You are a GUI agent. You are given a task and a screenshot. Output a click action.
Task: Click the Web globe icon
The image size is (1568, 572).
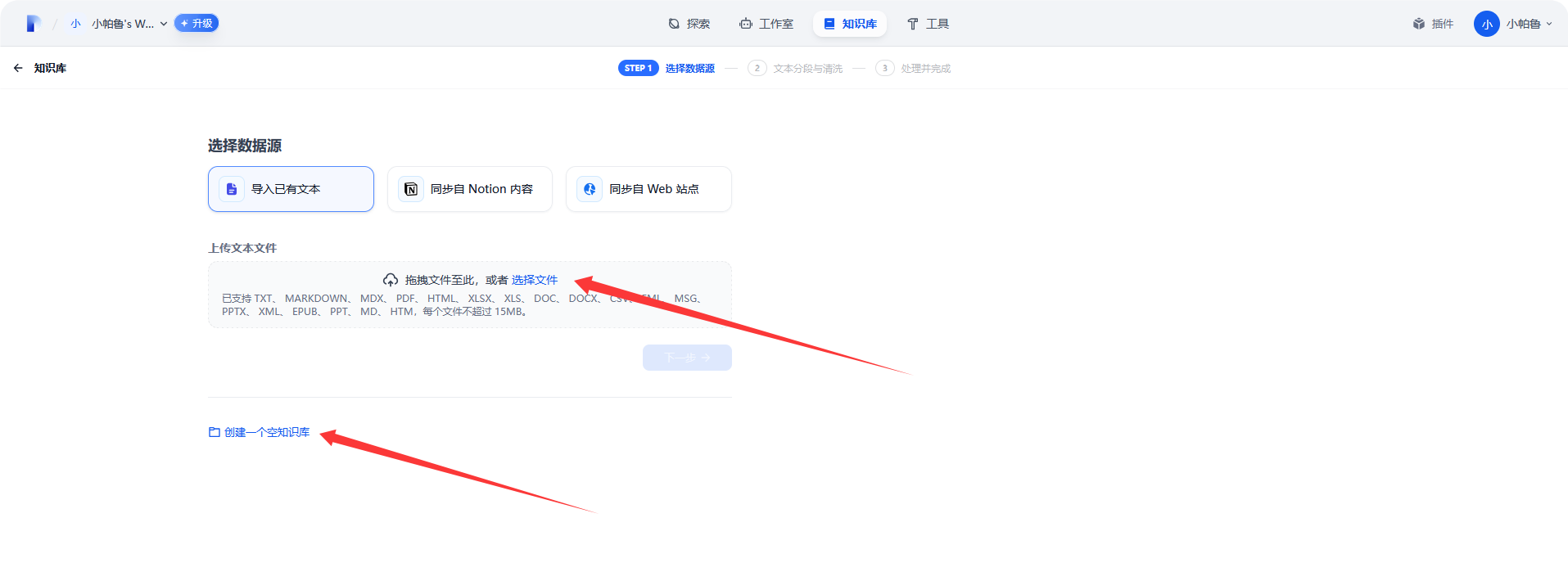pos(590,189)
